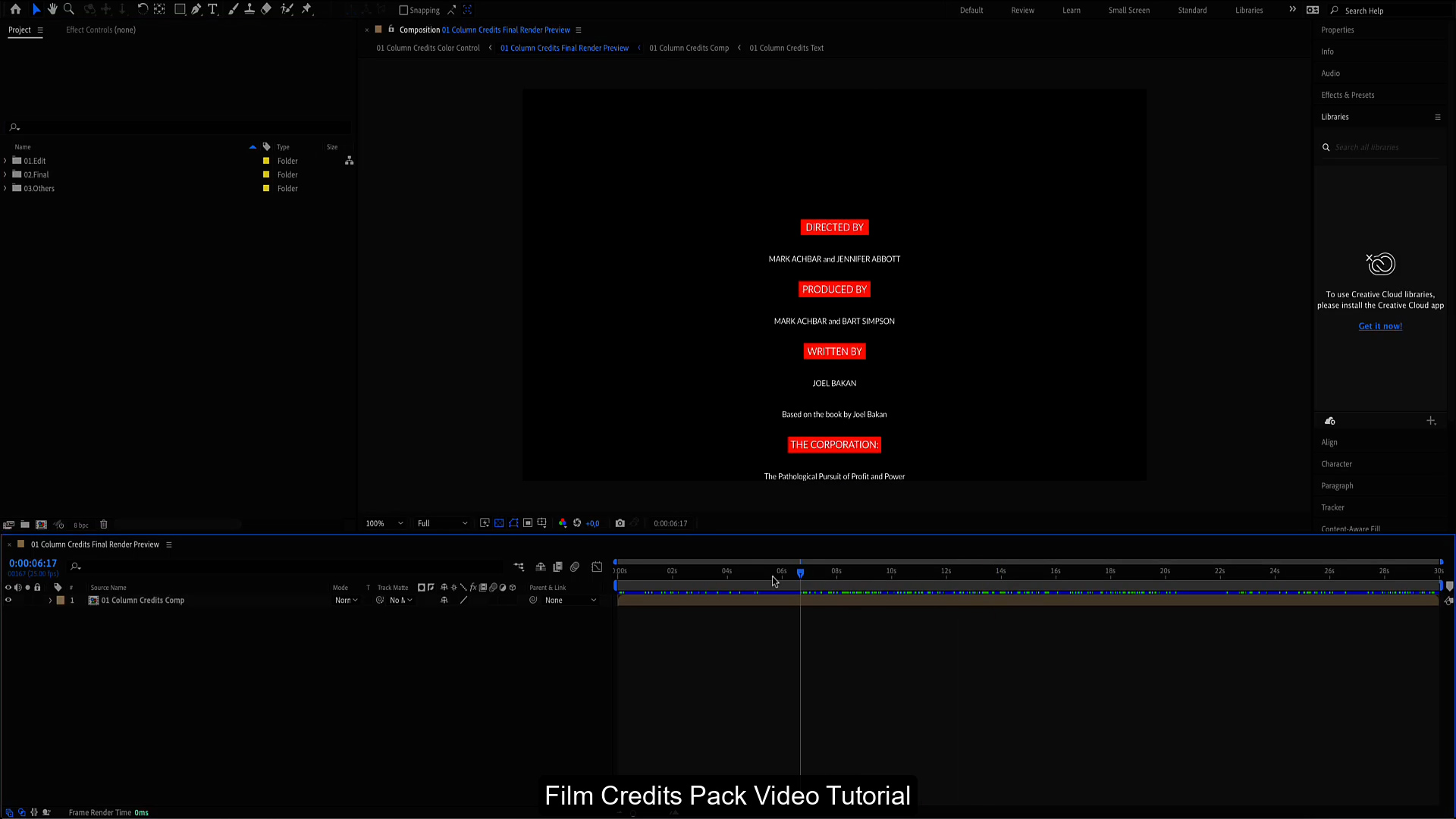Open the Learn workspace mode
1456x819 pixels.
pyautogui.click(x=1072, y=10)
